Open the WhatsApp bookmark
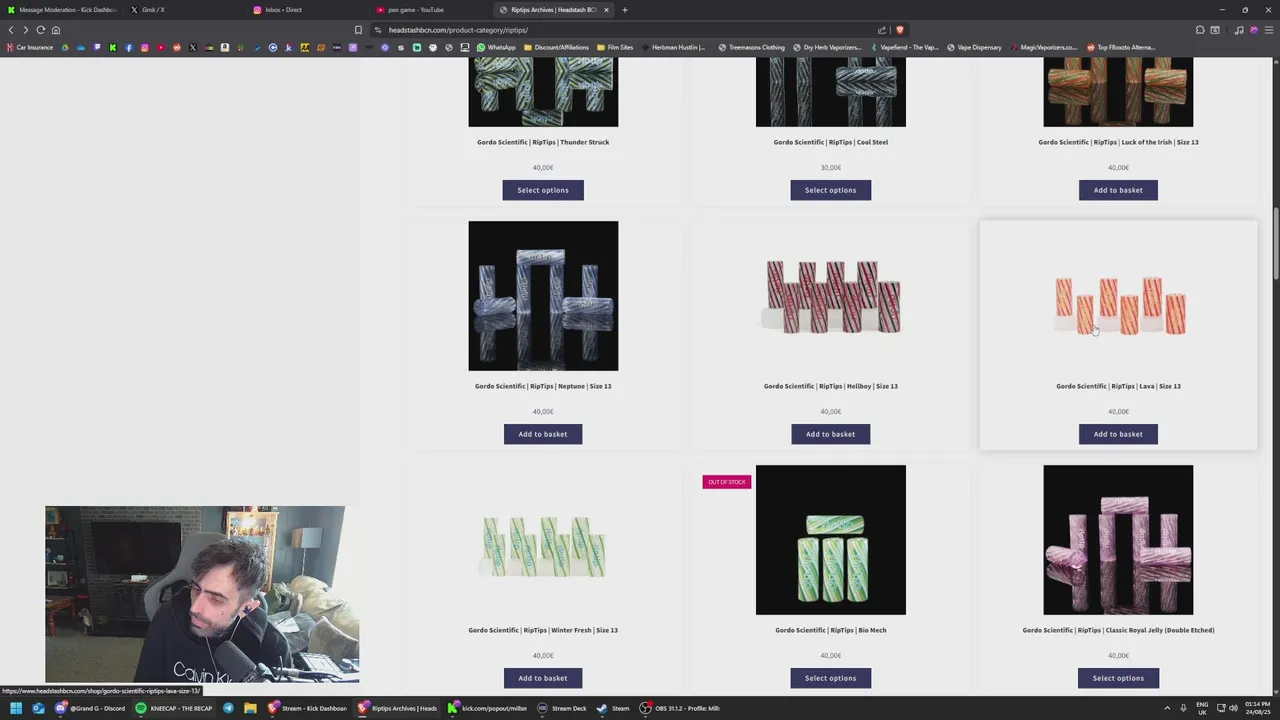1280x720 pixels. pos(496,47)
